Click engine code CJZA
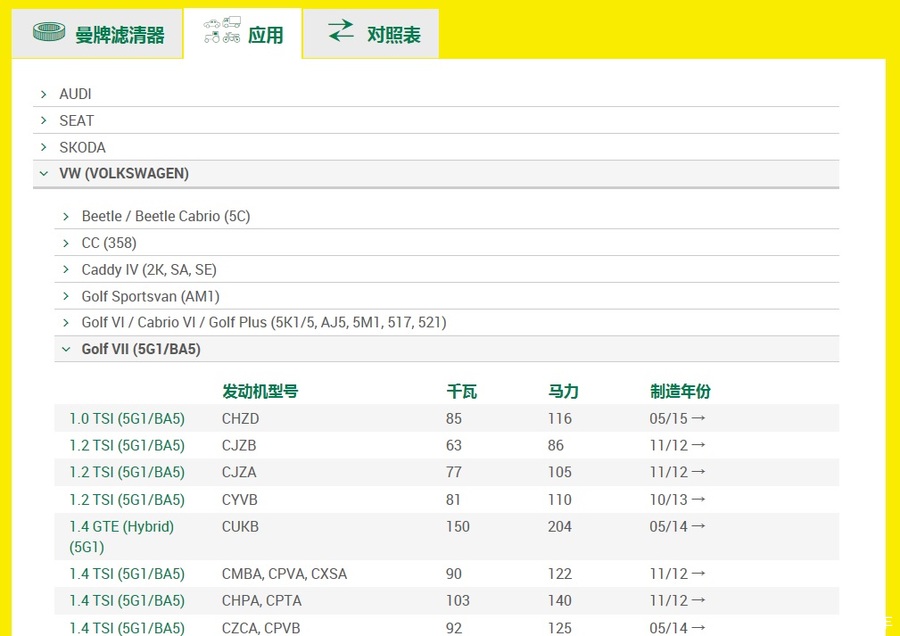This screenshot has width=900, height=636. point(239,472)
